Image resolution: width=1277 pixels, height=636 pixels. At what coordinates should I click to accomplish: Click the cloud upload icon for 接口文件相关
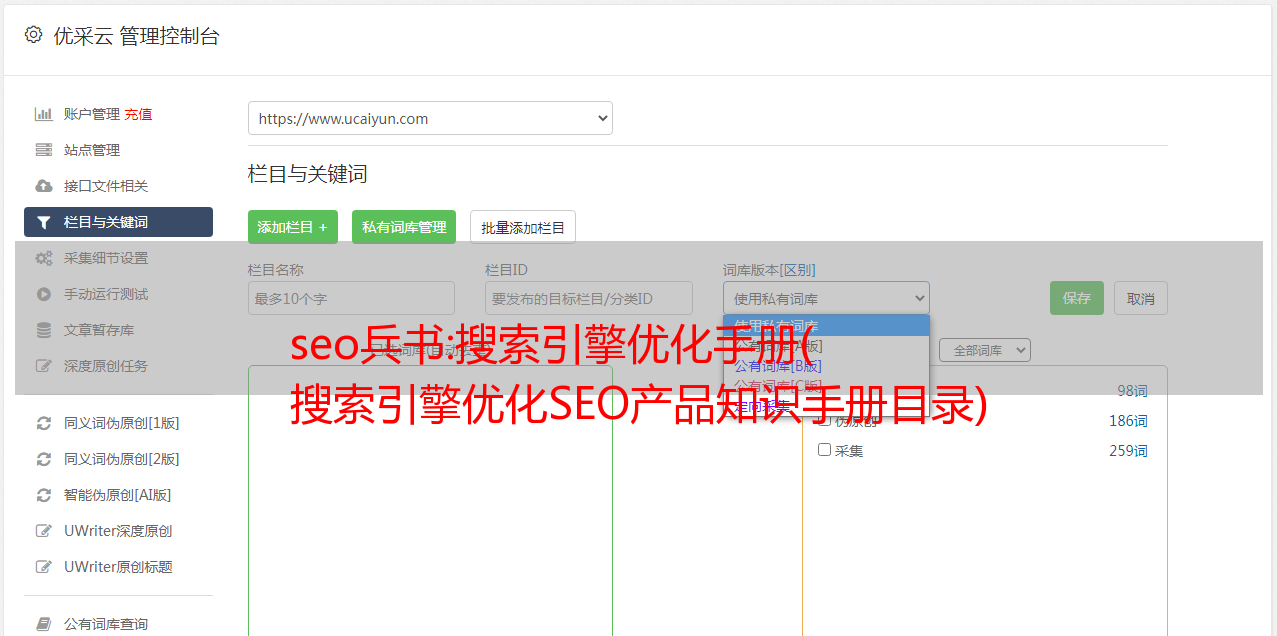(43, 186)
